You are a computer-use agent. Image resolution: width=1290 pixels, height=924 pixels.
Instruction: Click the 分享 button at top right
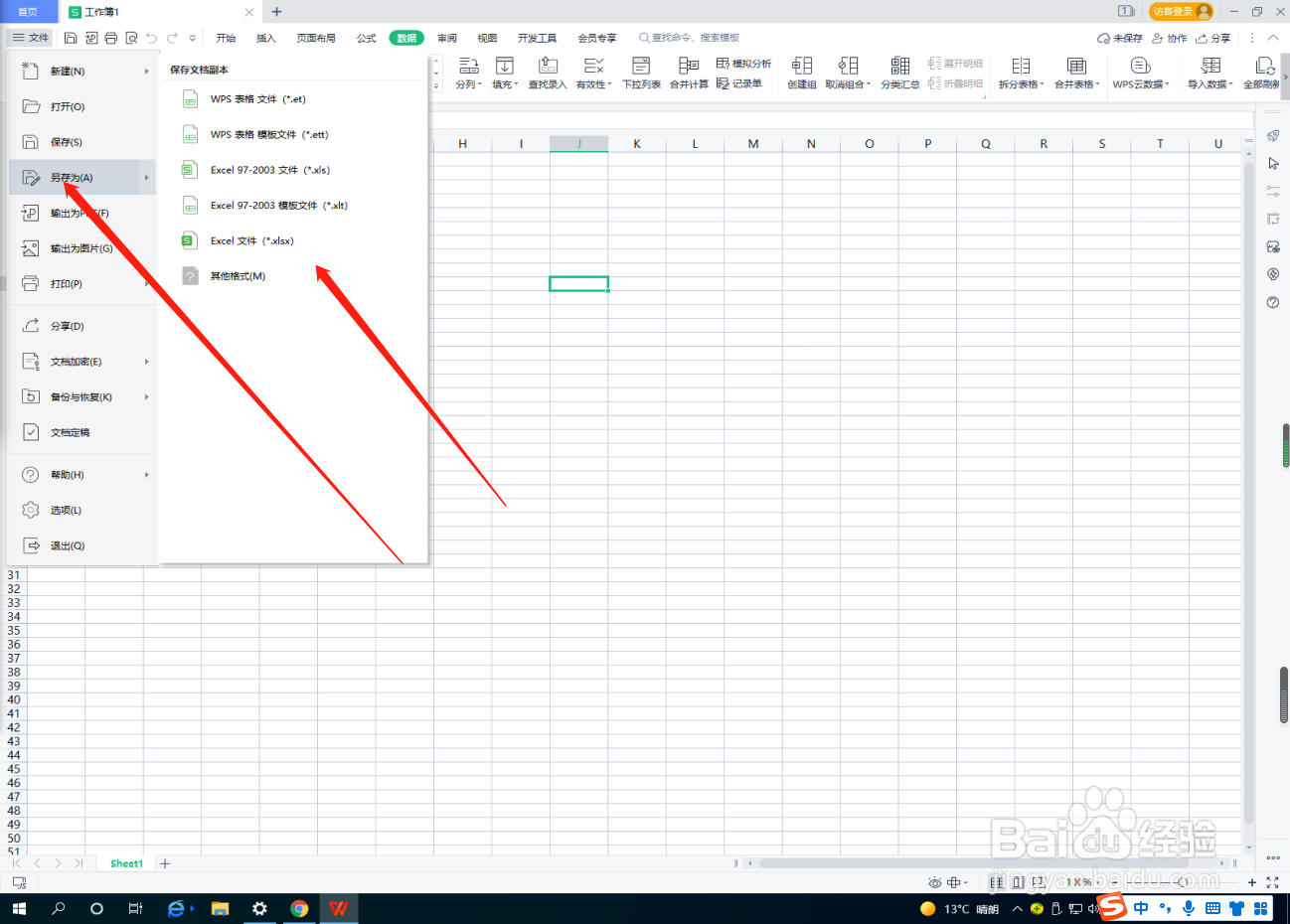(1213, 38)
